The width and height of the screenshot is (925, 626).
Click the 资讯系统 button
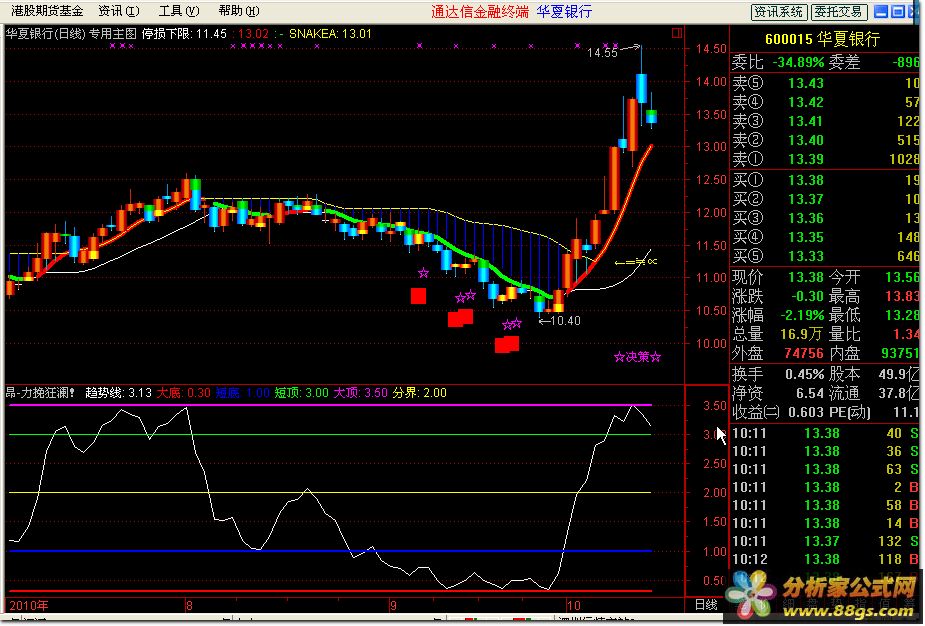(778, 11)
